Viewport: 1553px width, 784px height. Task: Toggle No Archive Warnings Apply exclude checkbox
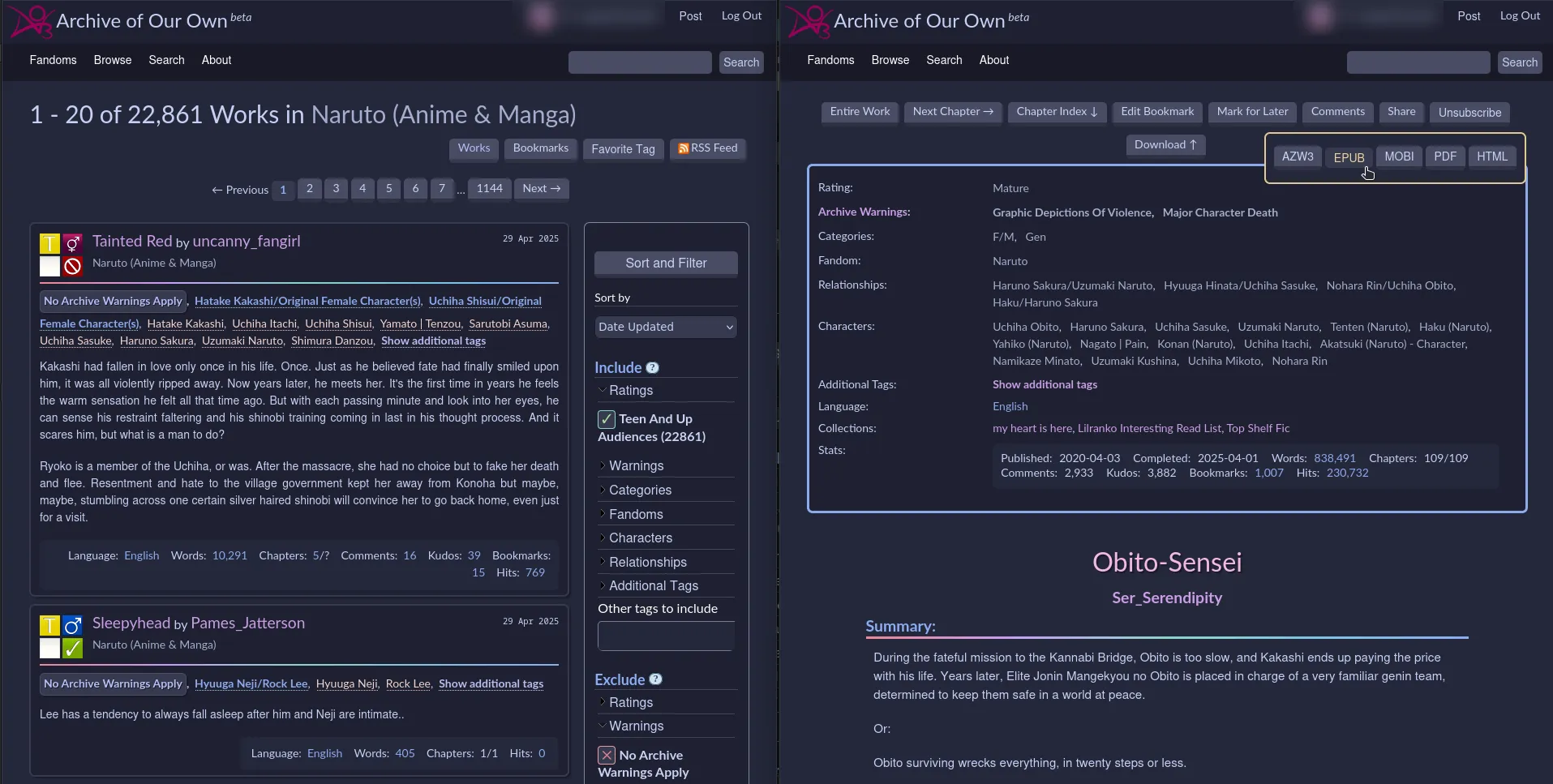[606, 756]
